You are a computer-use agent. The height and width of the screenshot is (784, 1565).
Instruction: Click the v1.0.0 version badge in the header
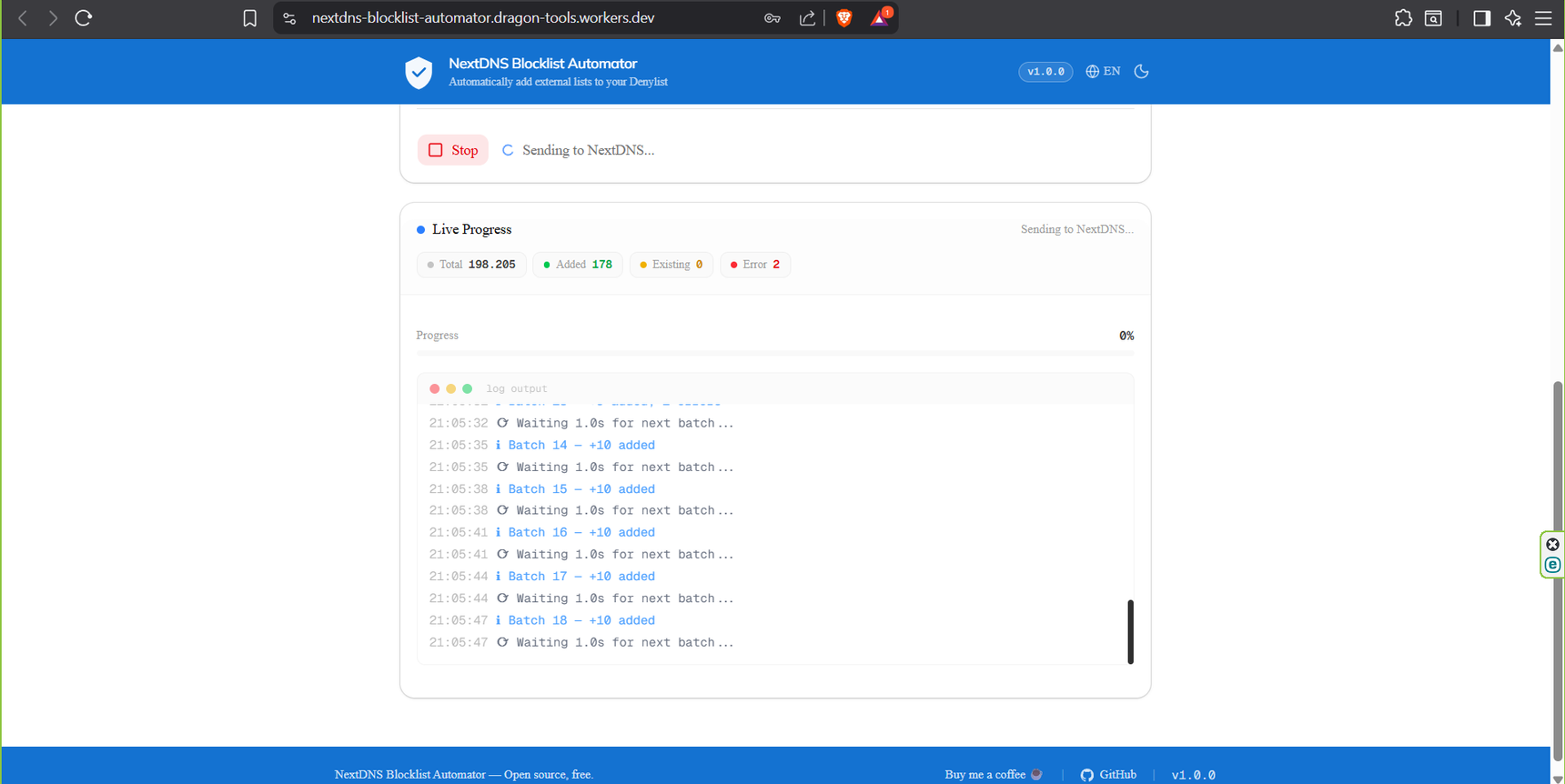1045,72
